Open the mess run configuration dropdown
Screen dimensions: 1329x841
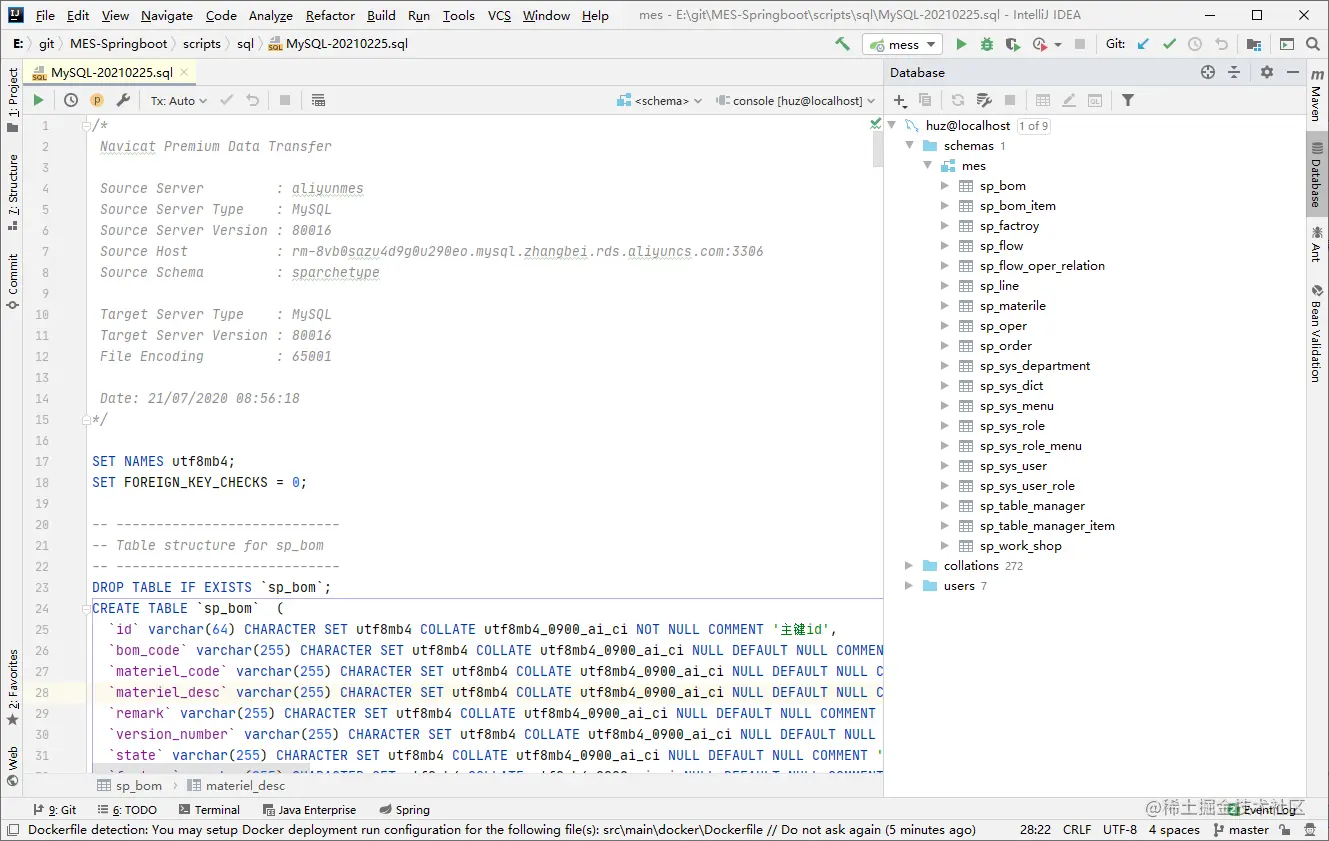(x=903, y=44)
